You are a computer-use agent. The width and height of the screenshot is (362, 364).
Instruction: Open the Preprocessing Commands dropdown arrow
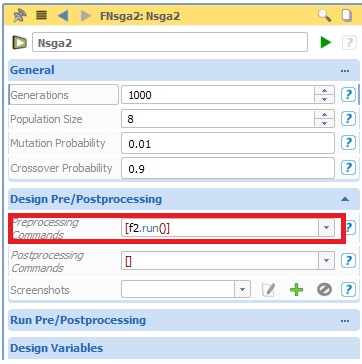[x=326, y=228]
